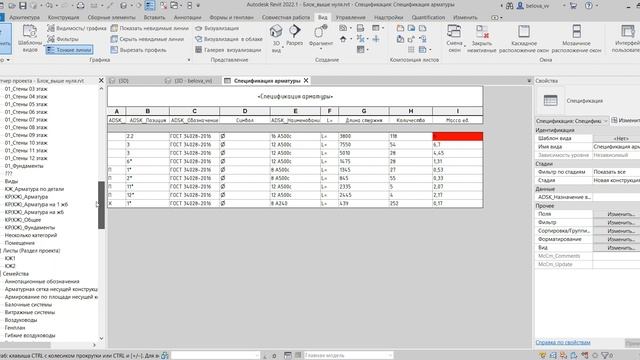
Task: Open Интерфейс пользователя options
Action: 626,39
